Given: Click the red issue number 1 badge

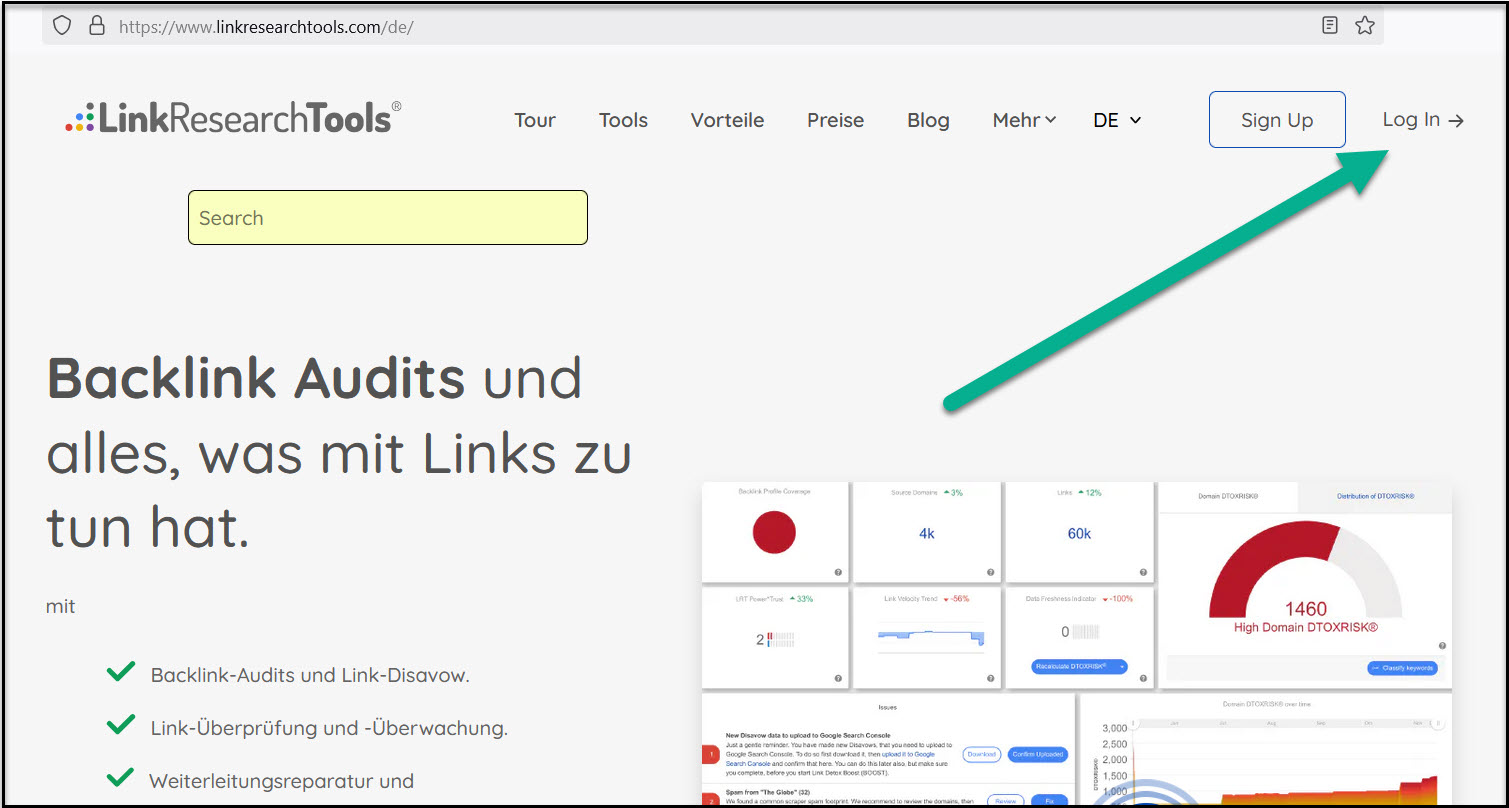Looking at the screenshot, I should pos(711,754).
